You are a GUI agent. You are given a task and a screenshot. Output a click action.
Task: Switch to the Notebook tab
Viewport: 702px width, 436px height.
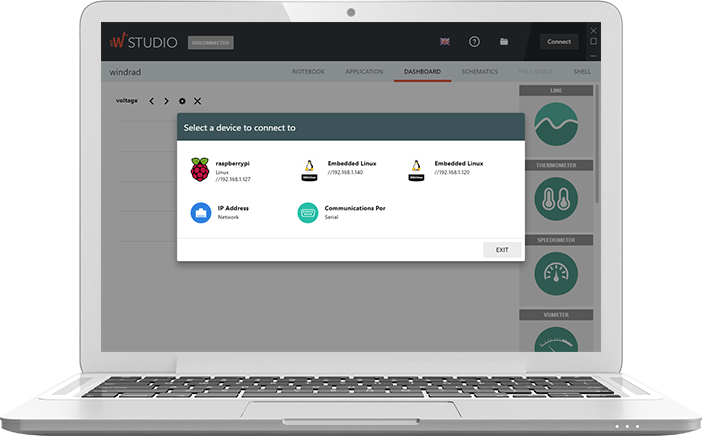tap(308, 72)
